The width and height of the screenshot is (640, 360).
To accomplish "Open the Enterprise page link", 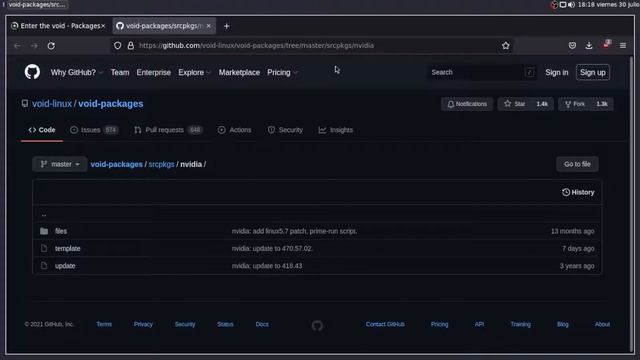I will tap(153, 72).
